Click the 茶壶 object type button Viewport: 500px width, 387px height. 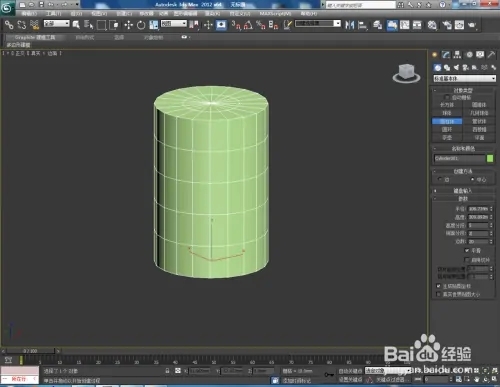(447, 138)
